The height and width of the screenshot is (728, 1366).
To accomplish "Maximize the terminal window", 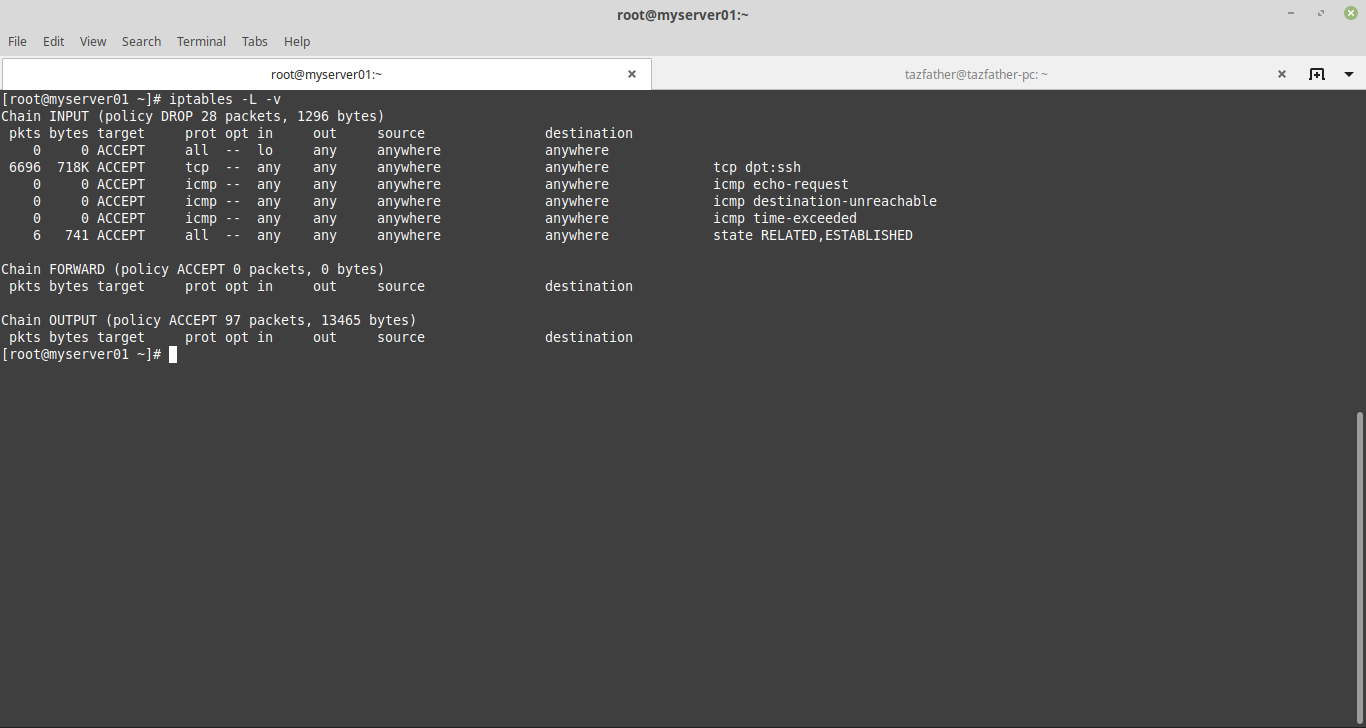I will [x=1321, y=13].
